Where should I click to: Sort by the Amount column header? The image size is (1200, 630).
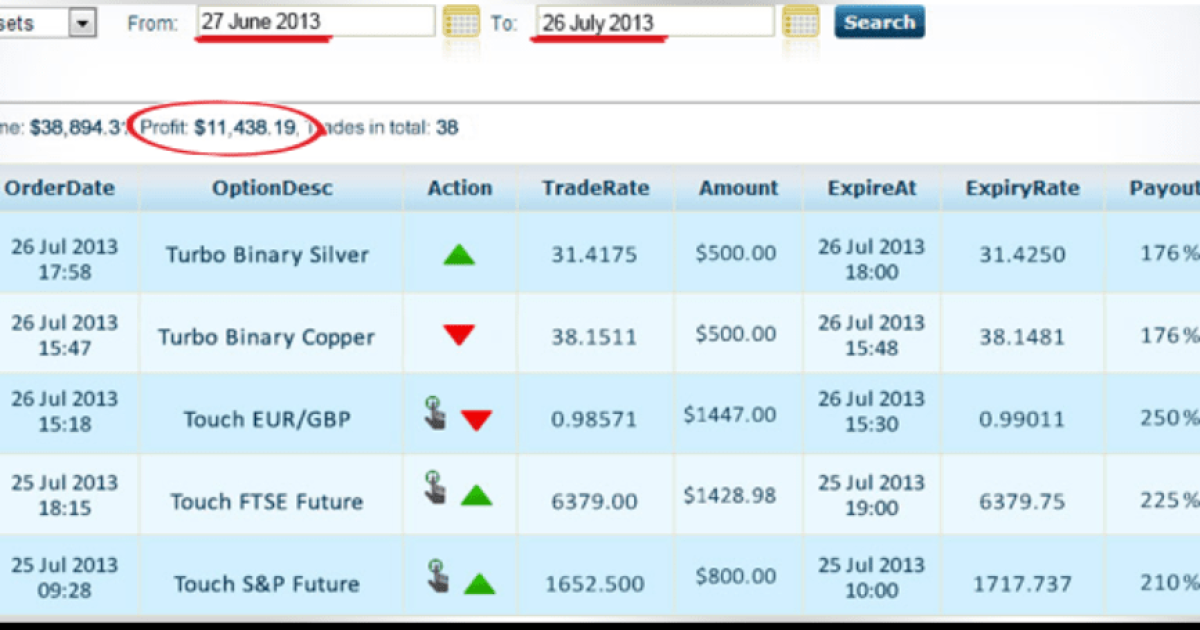click(x=739, y=188)
